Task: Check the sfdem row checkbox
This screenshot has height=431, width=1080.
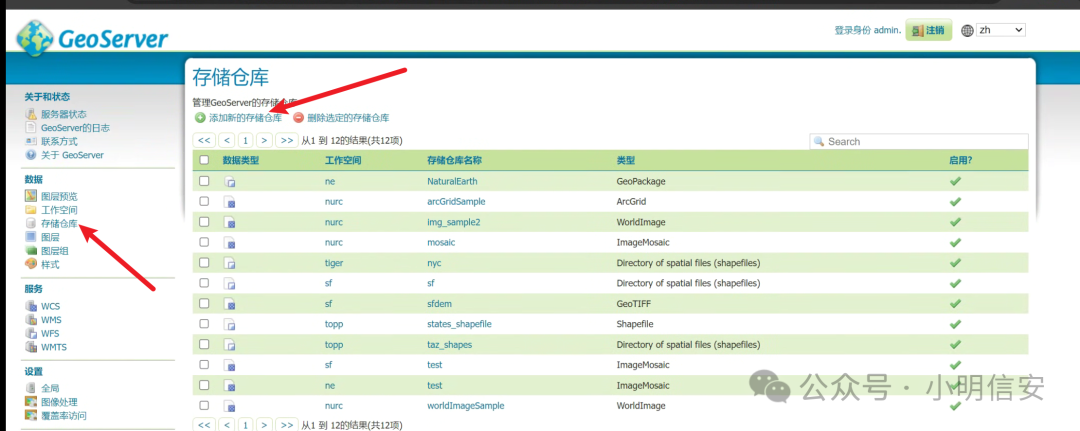Action: 204,303
